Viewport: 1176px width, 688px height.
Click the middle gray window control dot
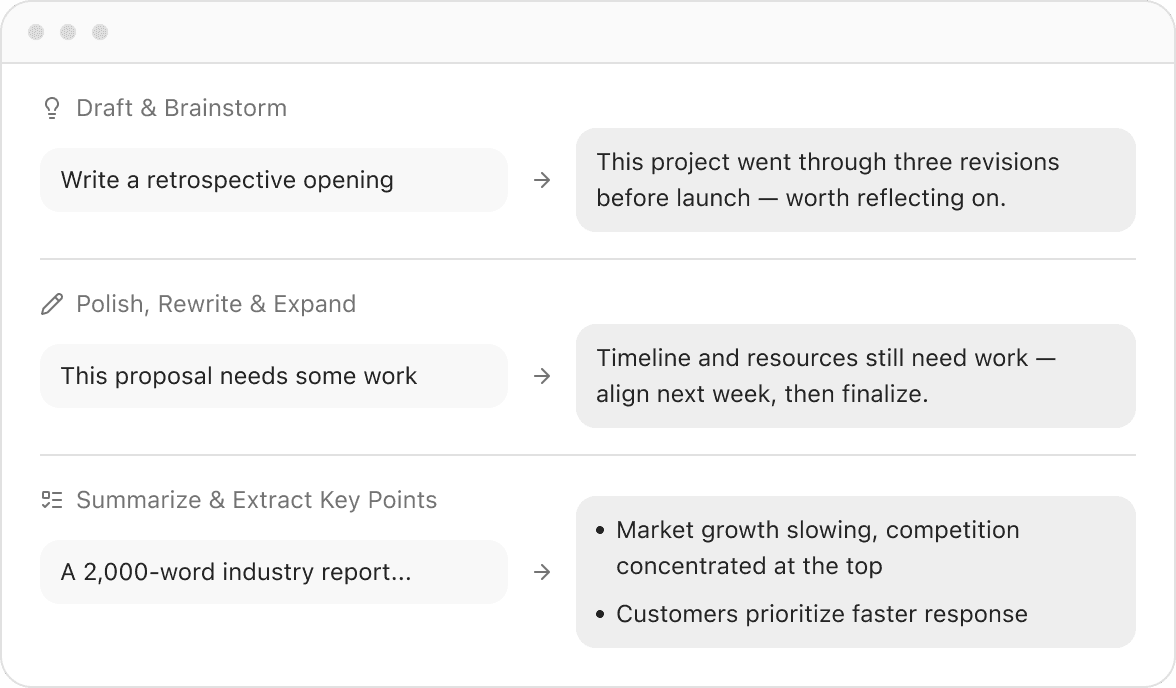tap(68, 32)
